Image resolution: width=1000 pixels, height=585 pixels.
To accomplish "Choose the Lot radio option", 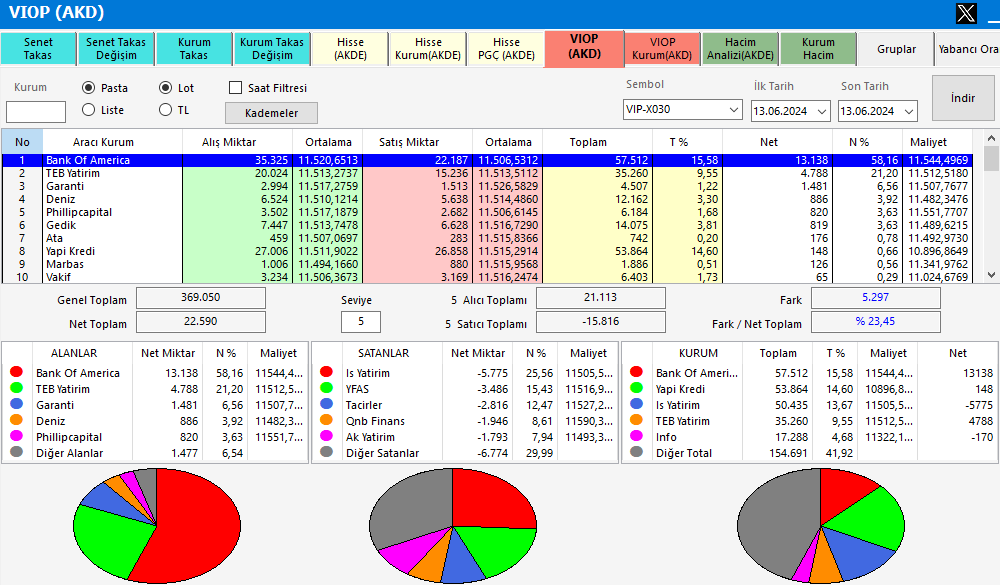I will click(165, 87).
